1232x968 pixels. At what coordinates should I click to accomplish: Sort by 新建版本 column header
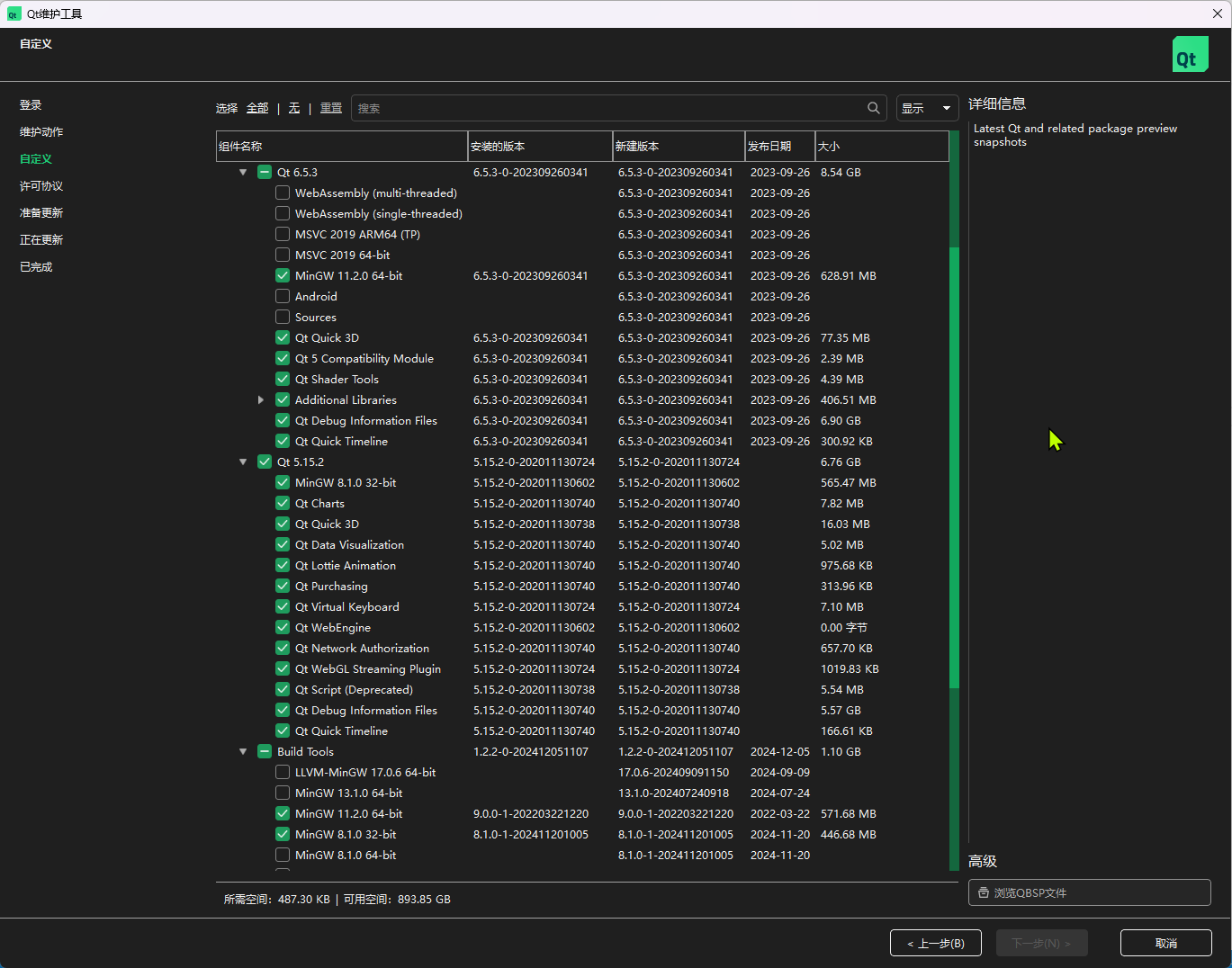(x=679, y=146)
